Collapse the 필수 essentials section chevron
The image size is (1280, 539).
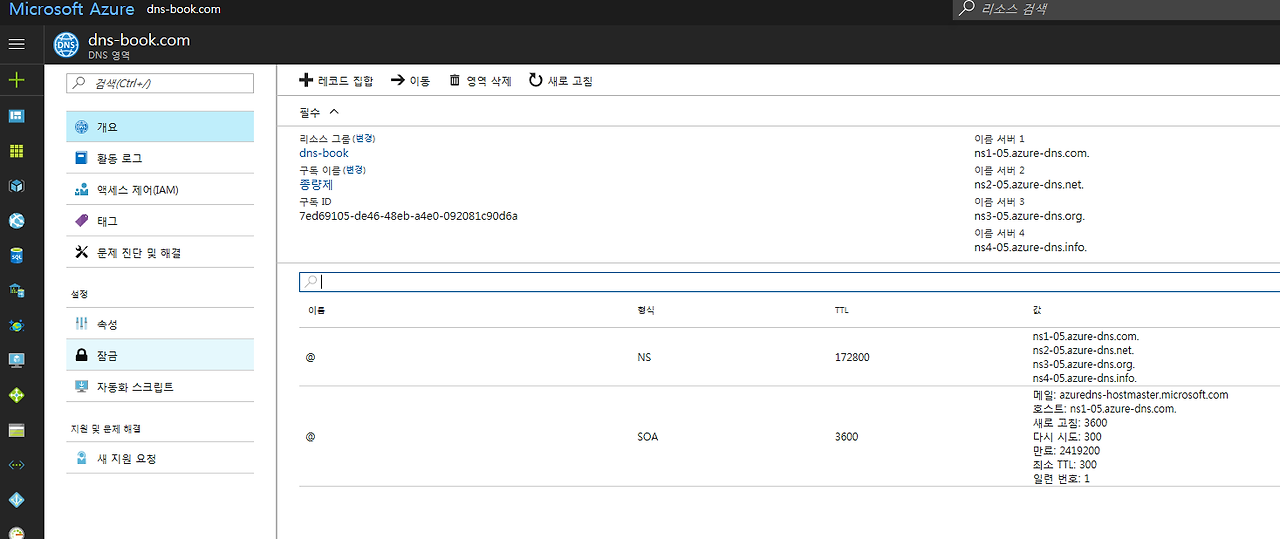(334, 112)
